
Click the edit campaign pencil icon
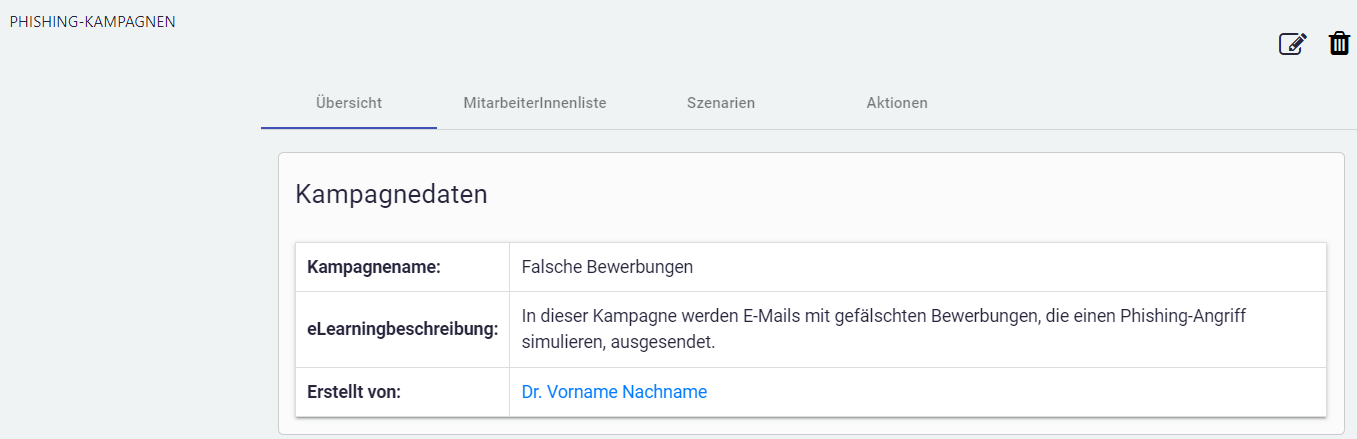1292,44
